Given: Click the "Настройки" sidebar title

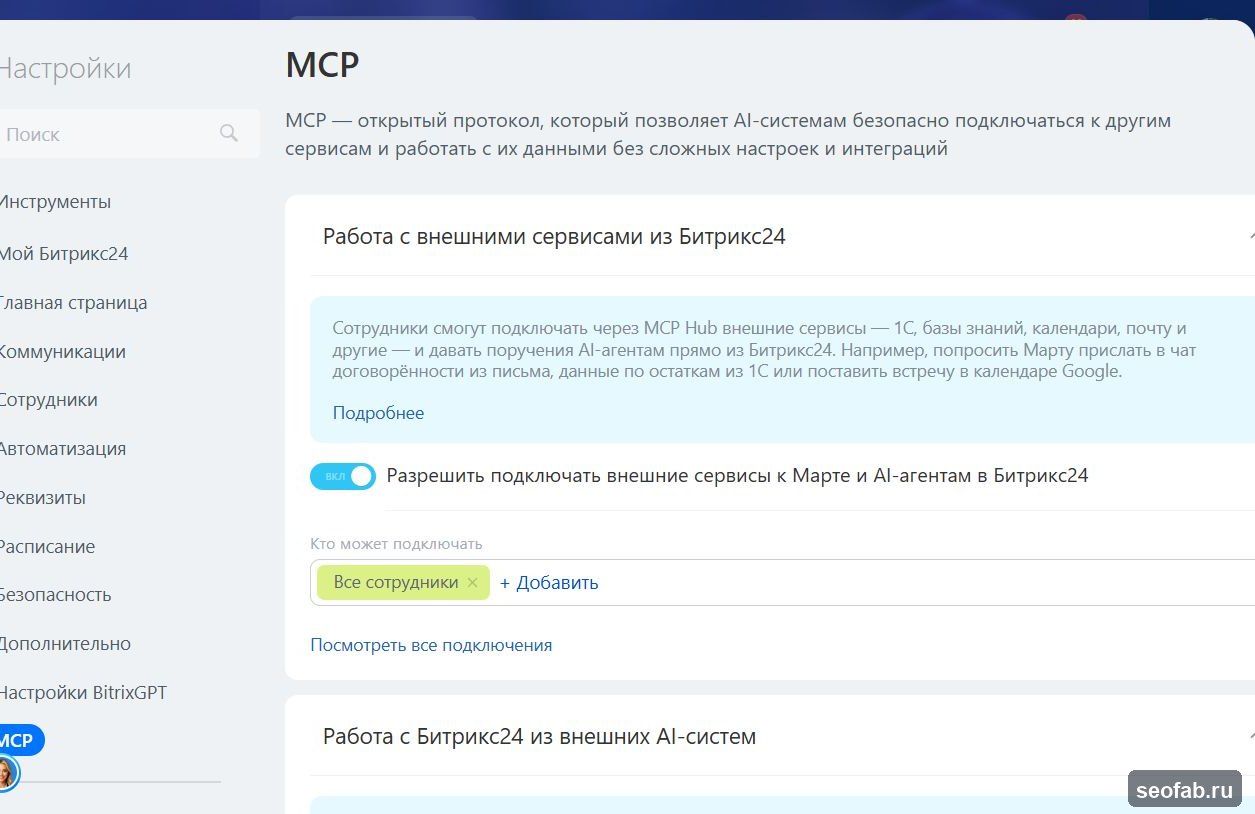Looking at the screenshot, I should (65, 69).
